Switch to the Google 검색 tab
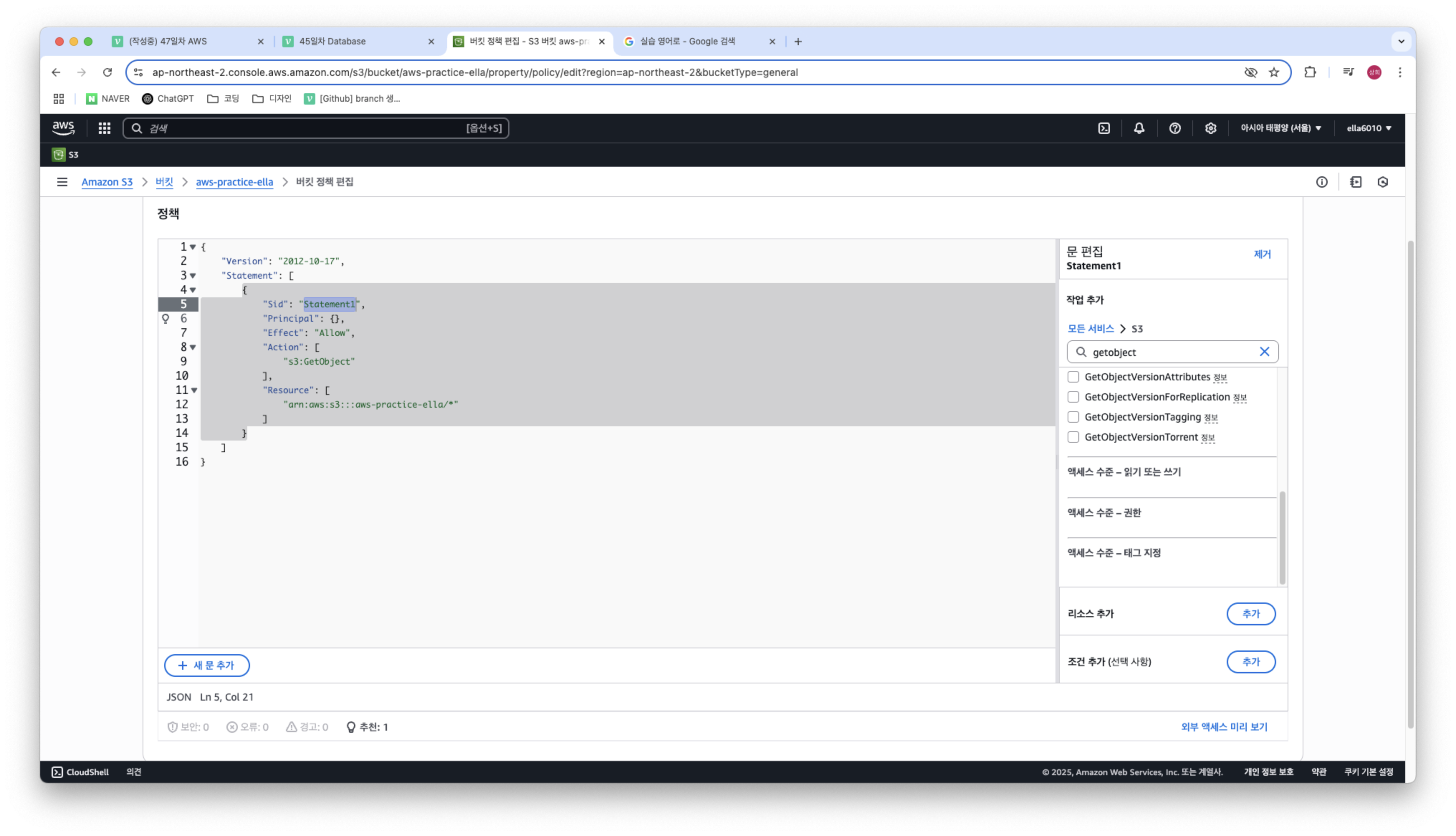The image size is (1456, 836). point(699,41)
